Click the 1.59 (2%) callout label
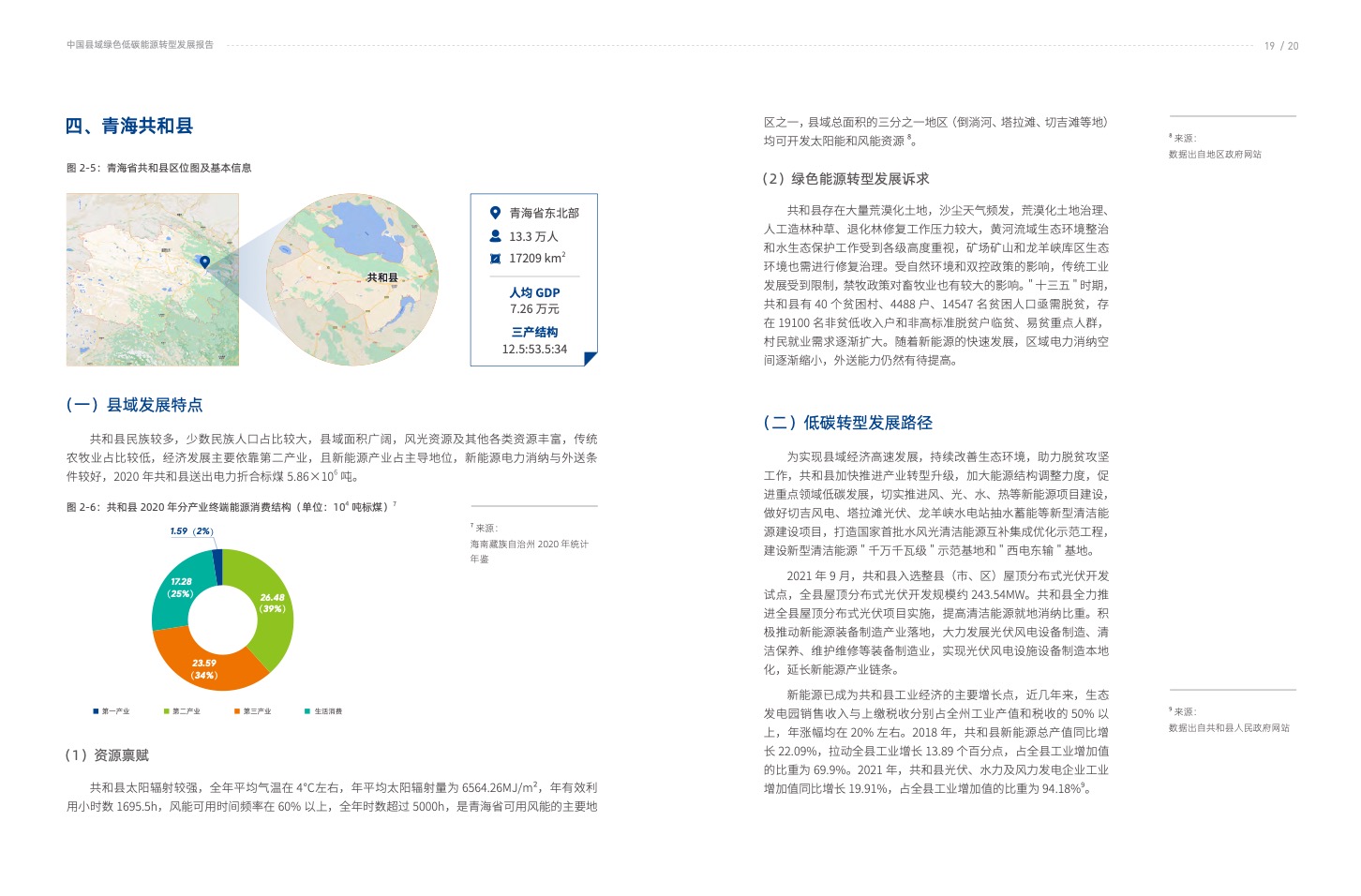Screen dimensions: 1361x896 click(191, 531)
